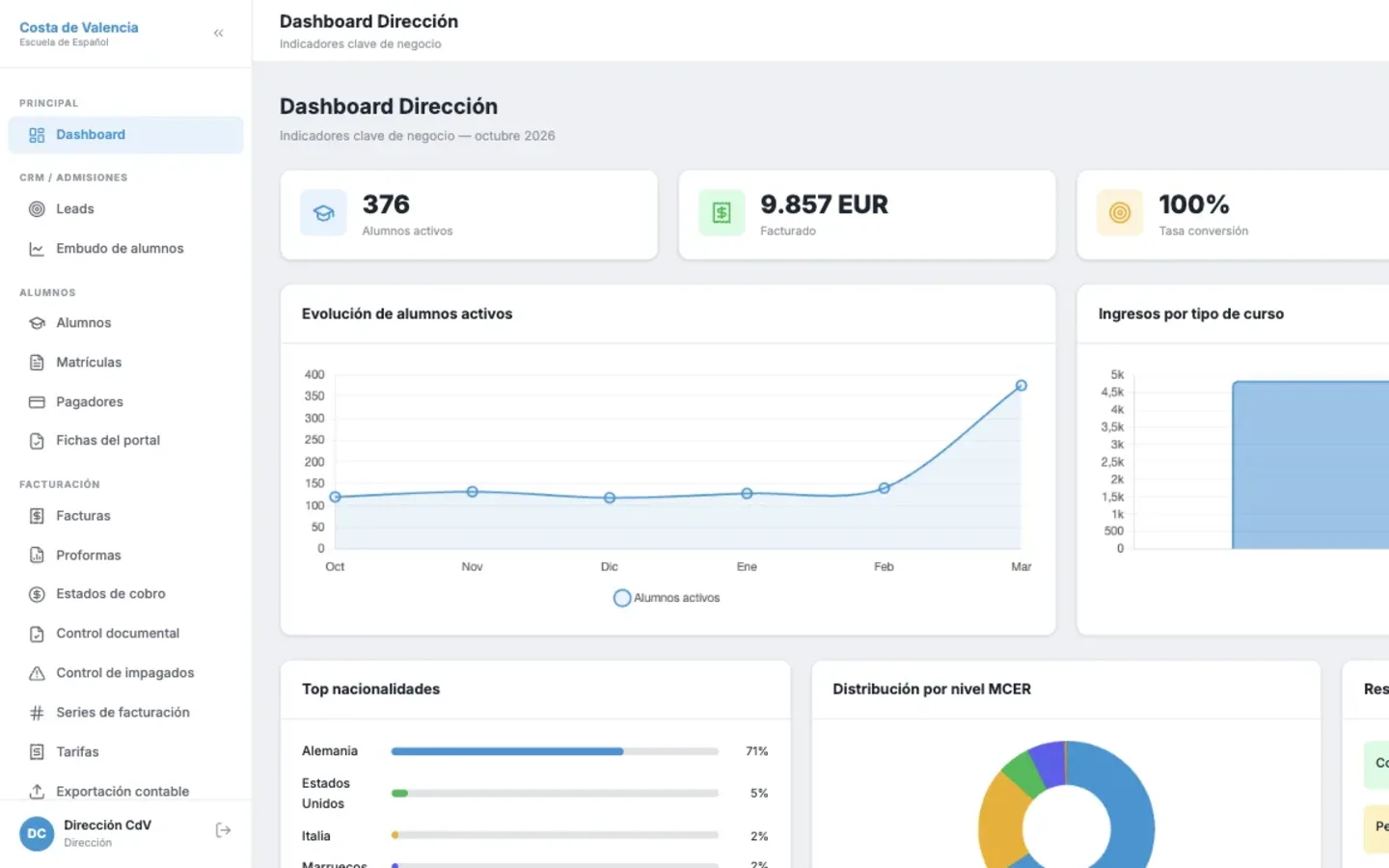This screenshot has height=868, width=1389.
Task: Click the "Dirección CdV" user name
Action: 108,826
